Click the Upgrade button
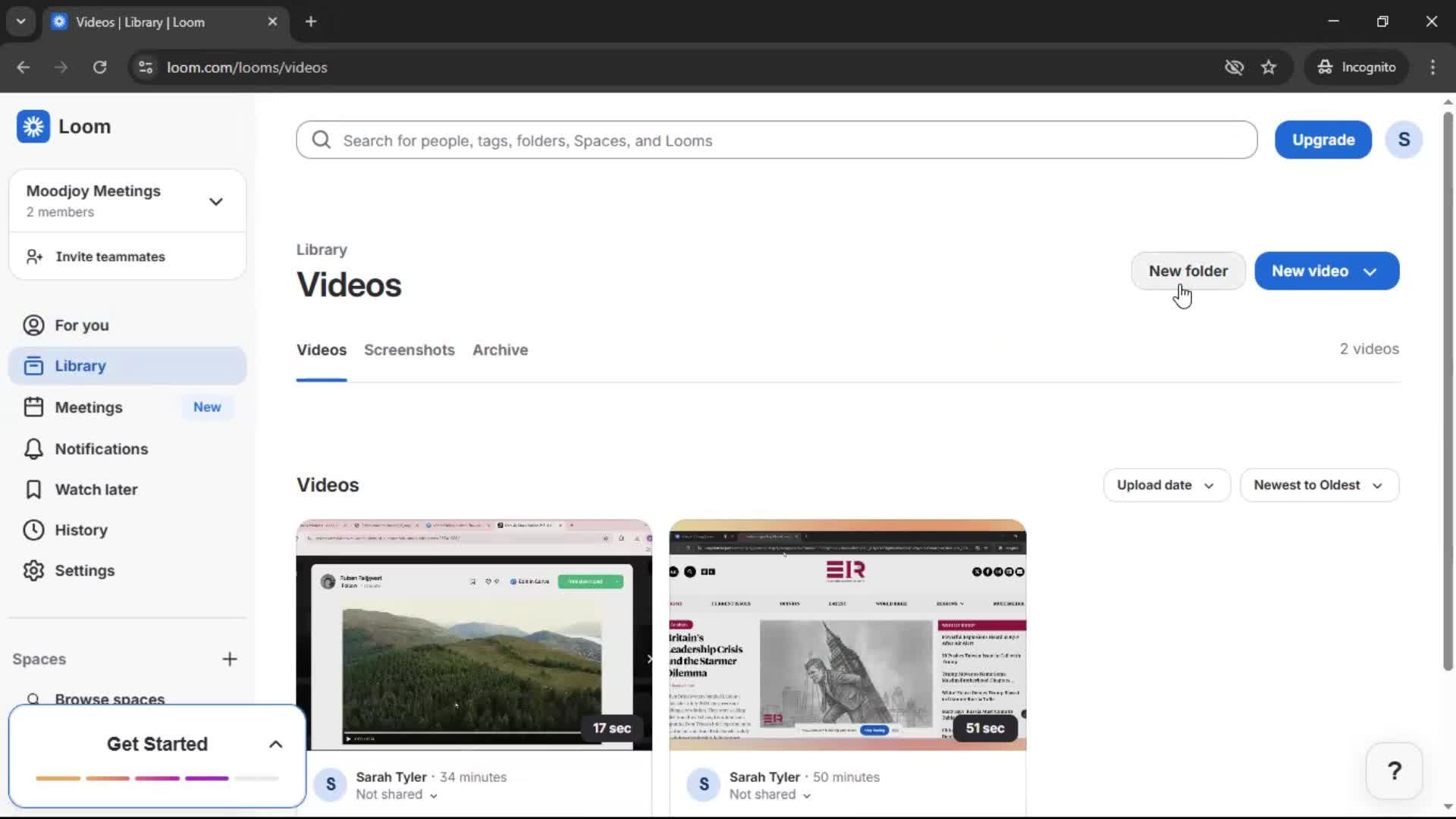 point(1323,140)
